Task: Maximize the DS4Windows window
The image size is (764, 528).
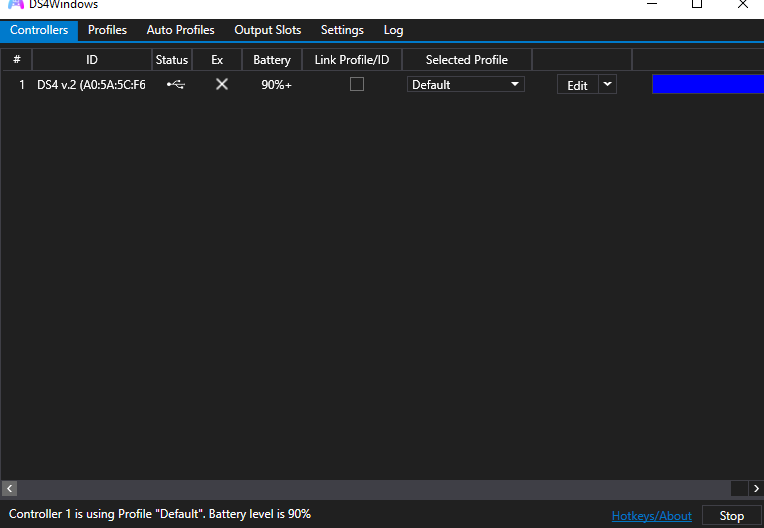Action: [697, 4]
